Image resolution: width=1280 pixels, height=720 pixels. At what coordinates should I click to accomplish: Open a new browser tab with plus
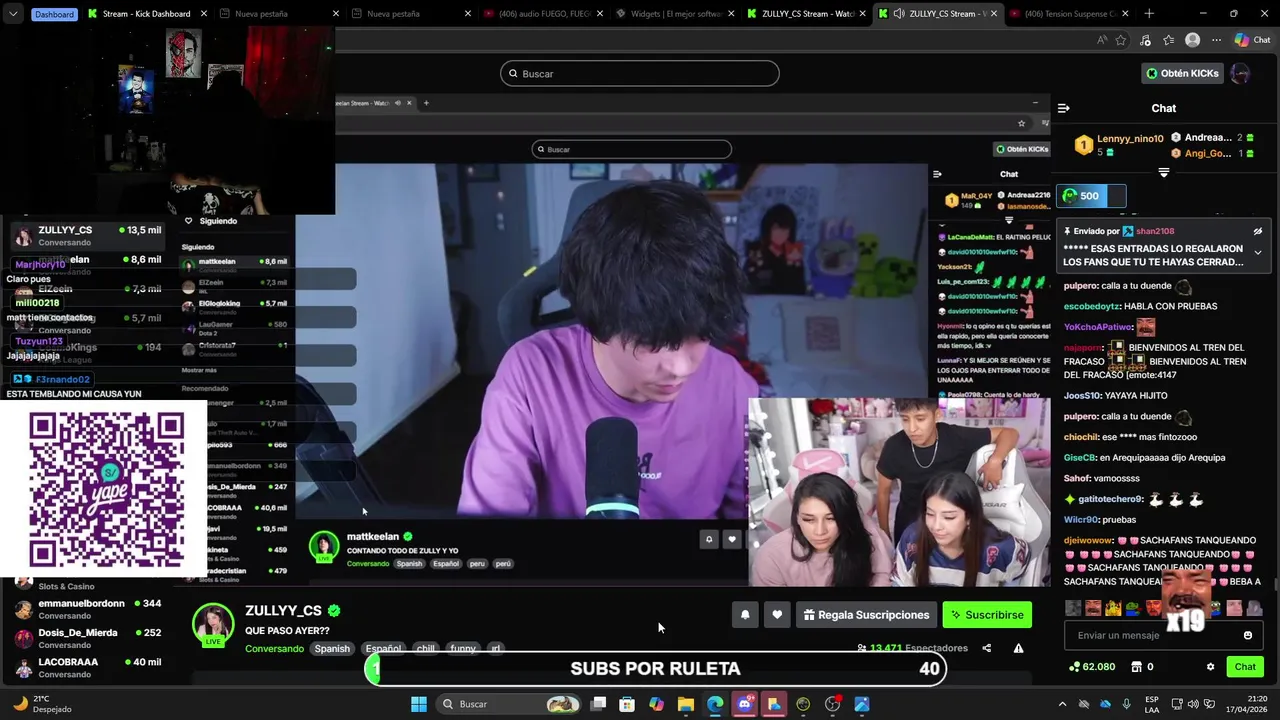click(x=1149, y=14)
